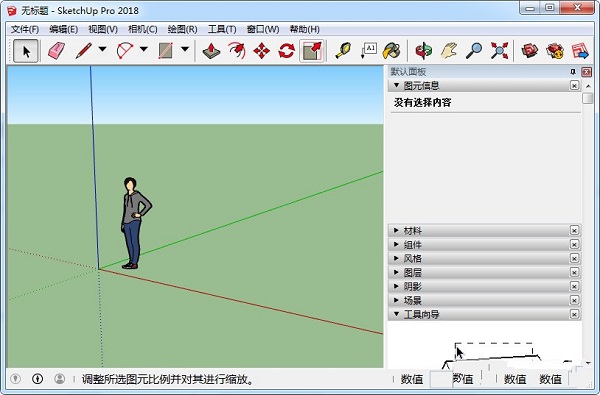Select the Pan hand tool
The width and height of the screenshot is (600, 395).
coord(449,51)
